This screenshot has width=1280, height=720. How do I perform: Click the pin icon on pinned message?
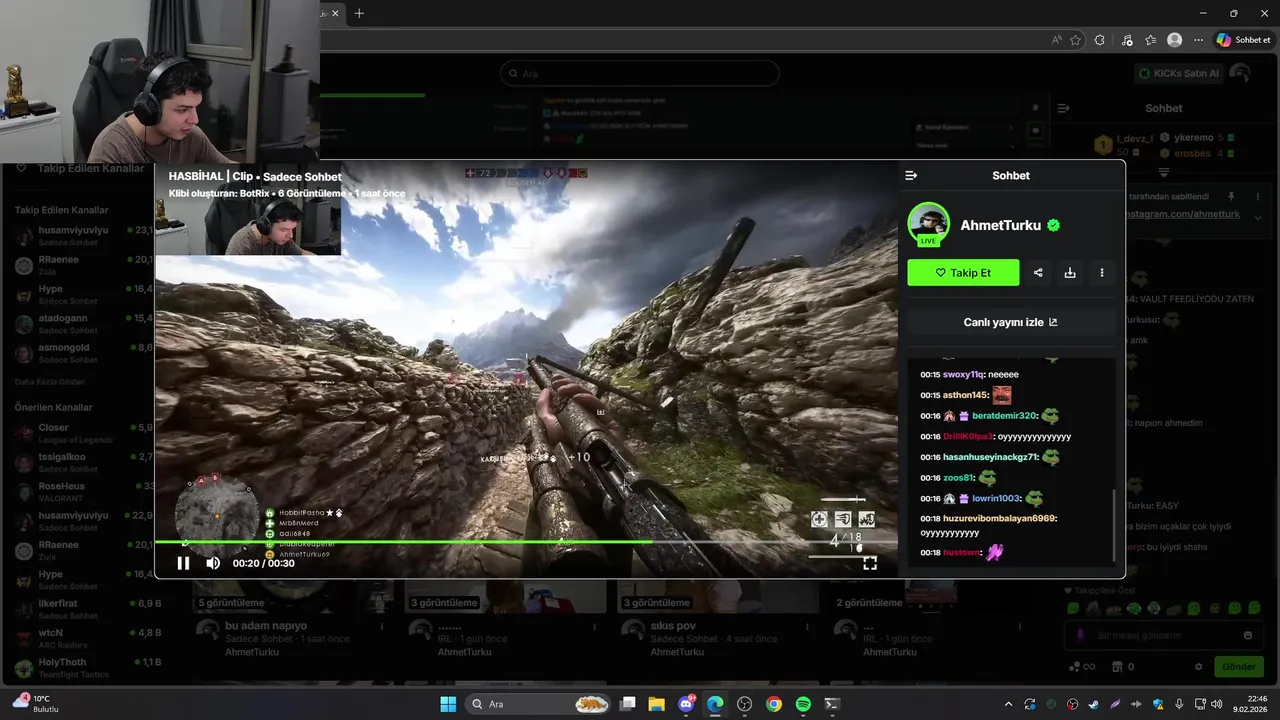tap(1231, 197)
